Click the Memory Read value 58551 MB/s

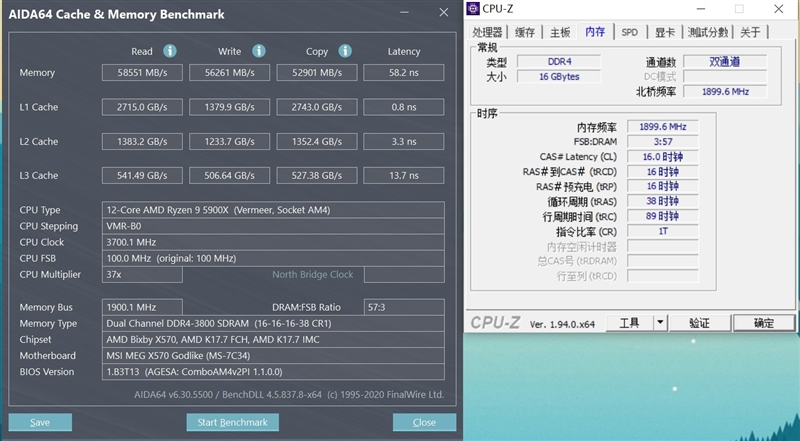(x=142, y=72)
